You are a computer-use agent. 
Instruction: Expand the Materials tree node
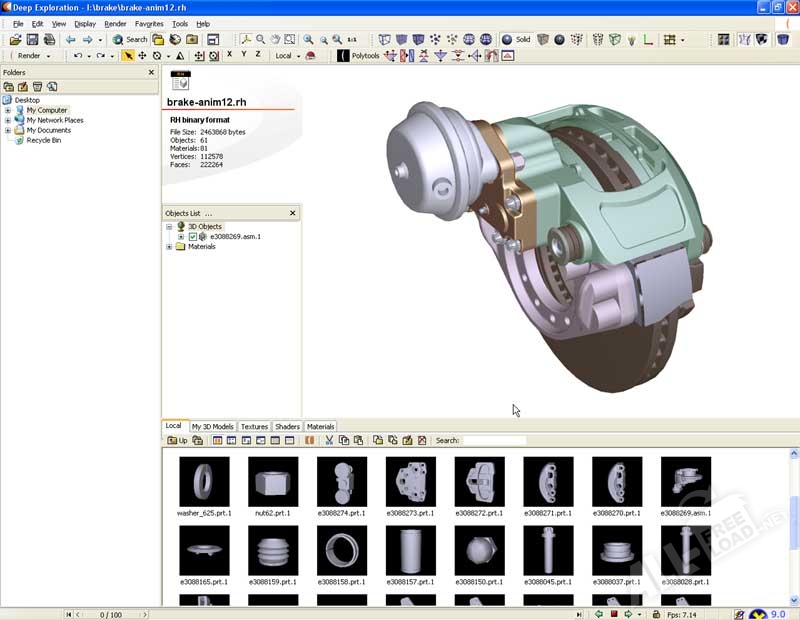coord(170,246)
